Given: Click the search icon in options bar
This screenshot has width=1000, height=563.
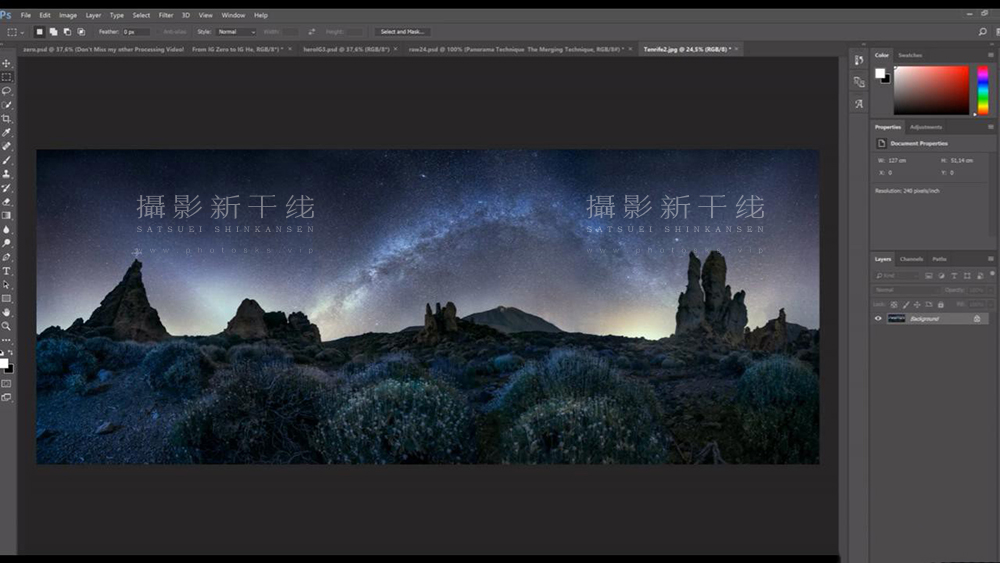Looking at the screenshot, I should pyautogui.click(x=982, y=32).
